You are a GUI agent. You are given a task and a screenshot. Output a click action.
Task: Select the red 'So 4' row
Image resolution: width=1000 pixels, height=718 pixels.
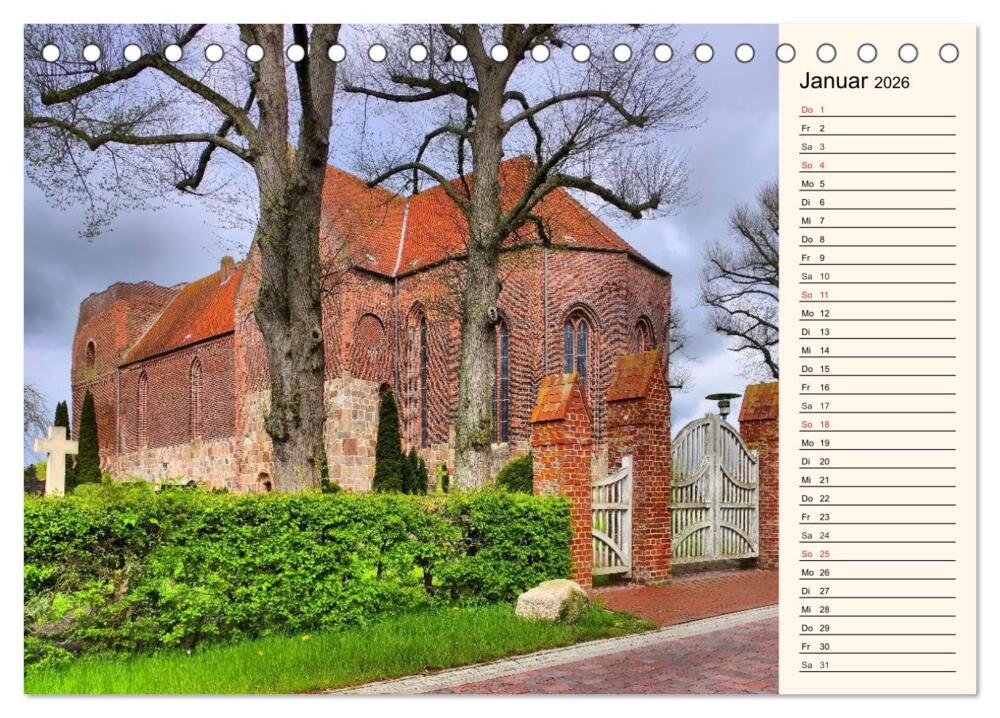pyautogui.click(x=878, y=165)
